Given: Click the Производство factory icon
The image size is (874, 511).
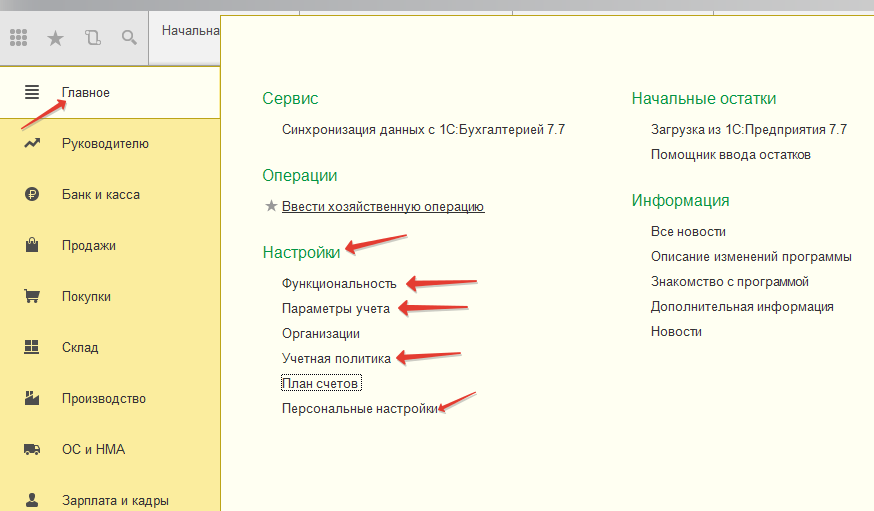Looking at the screenshot, I should (x=32, y=398).
